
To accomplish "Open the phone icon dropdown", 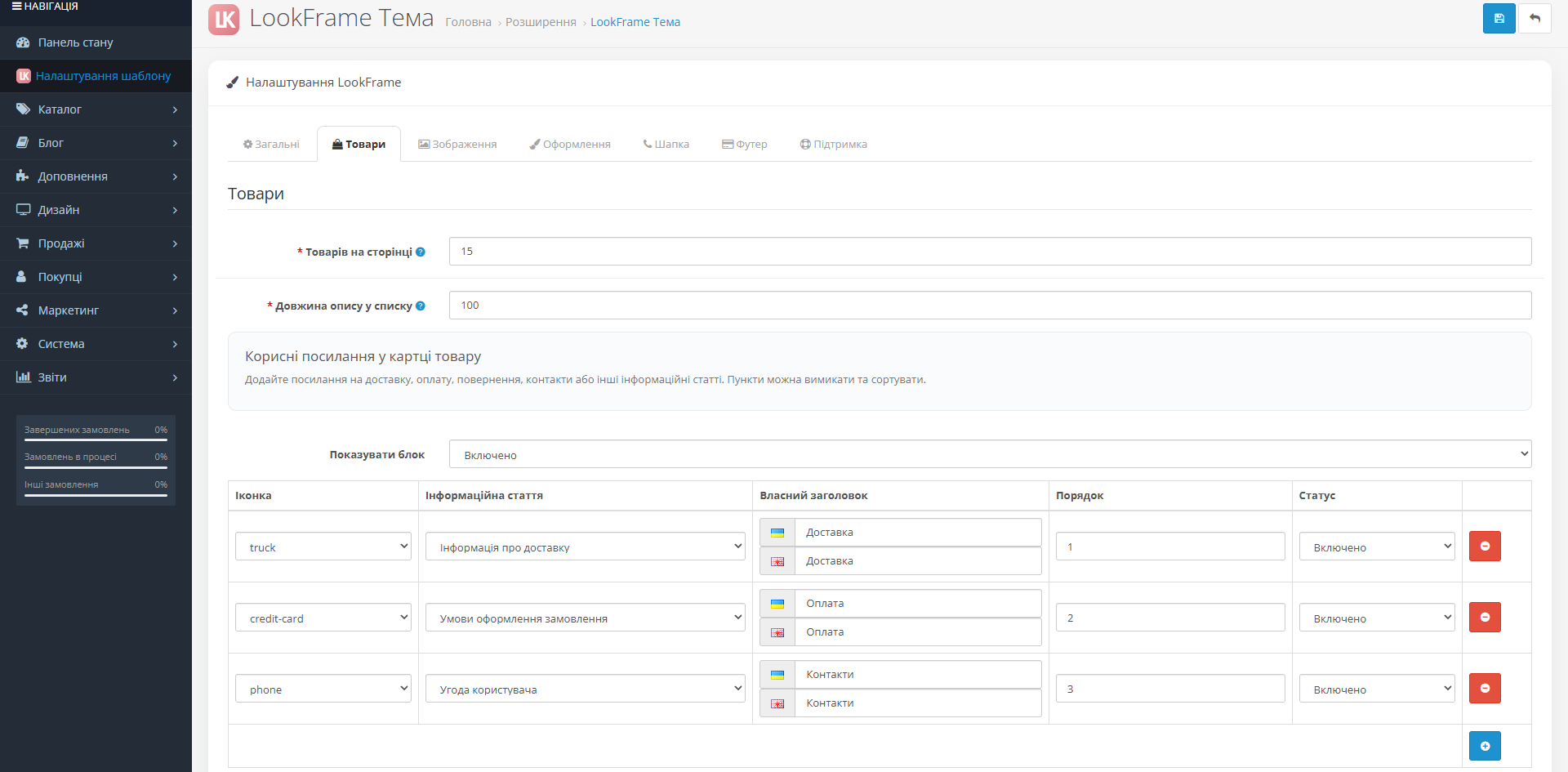I will [323, 689].
